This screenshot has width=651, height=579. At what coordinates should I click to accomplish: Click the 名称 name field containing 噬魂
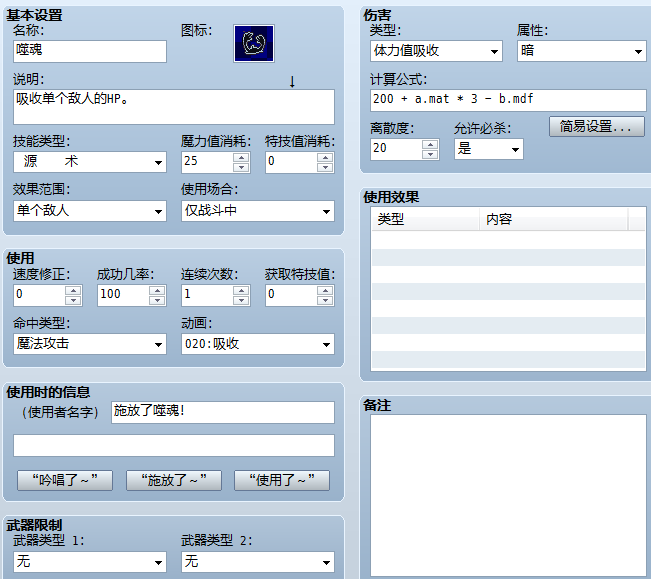click(x=90, y=51)
